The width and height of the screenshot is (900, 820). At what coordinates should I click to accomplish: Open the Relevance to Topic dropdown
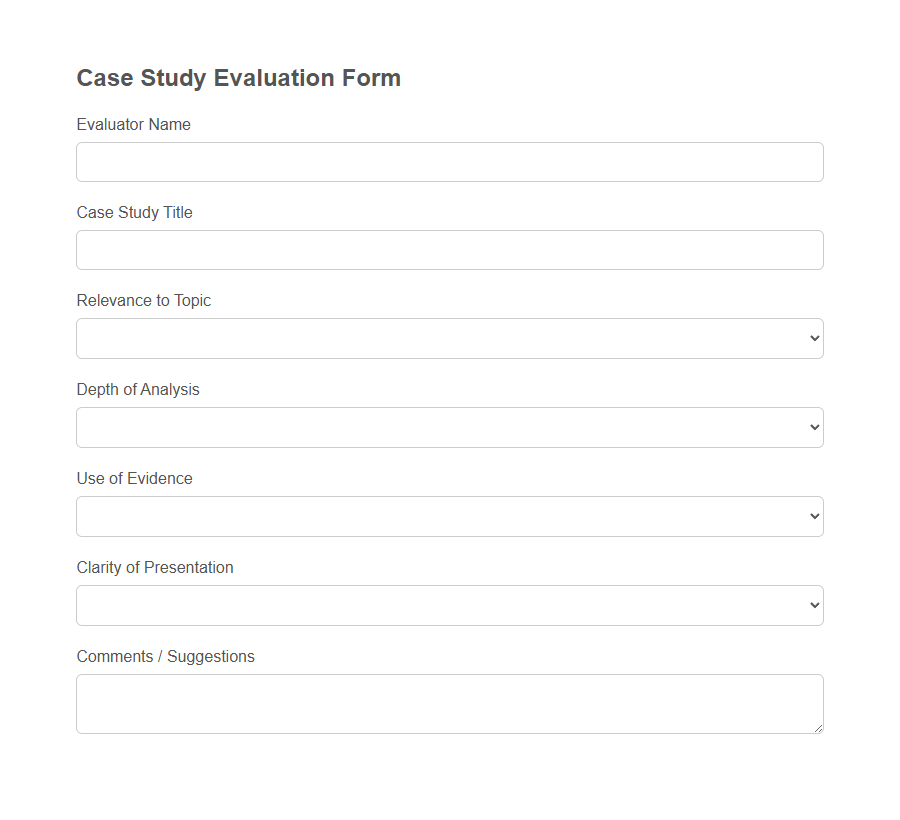(x=450, y=338)
